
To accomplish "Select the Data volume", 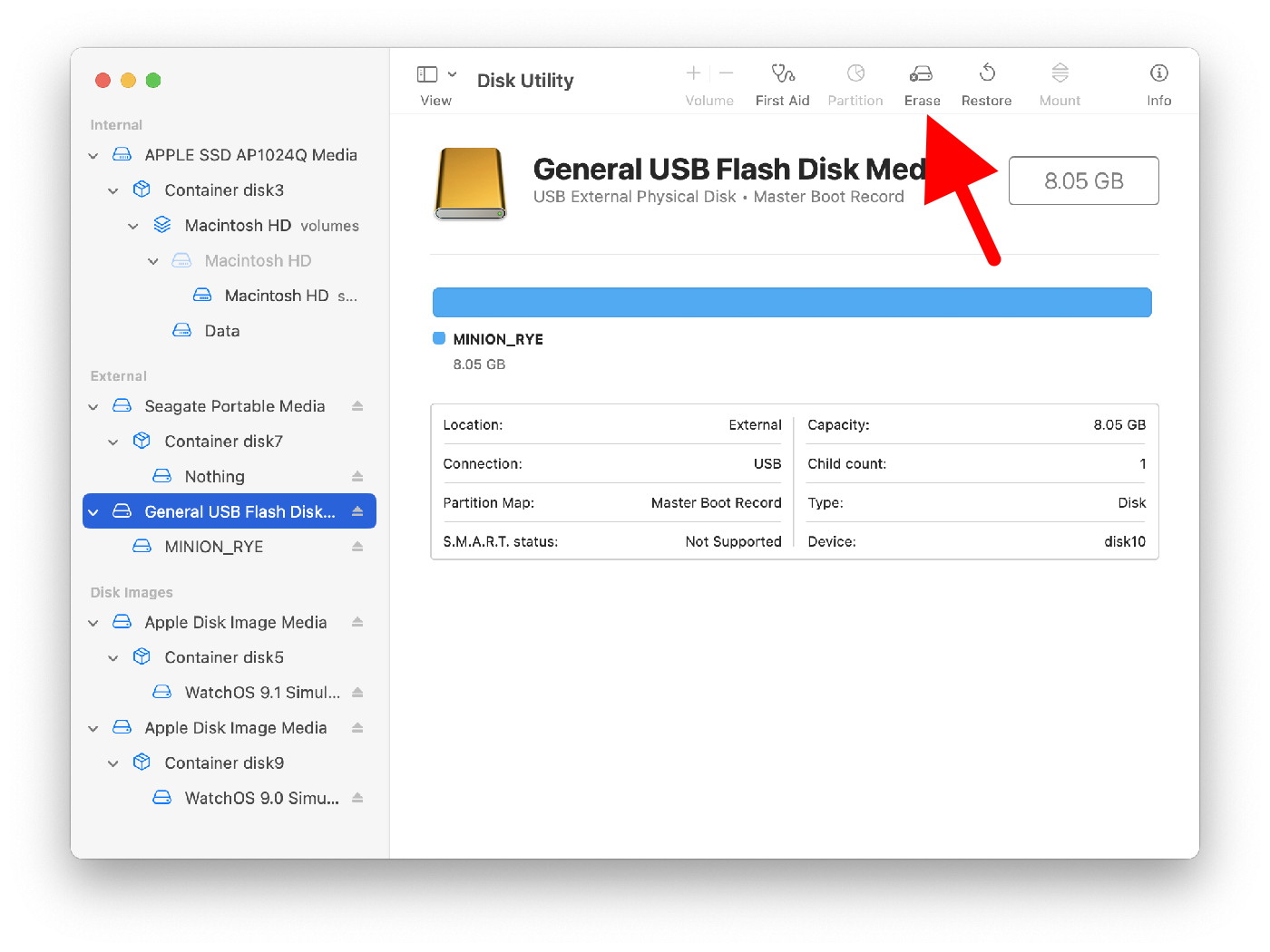I will coord(229,331).
